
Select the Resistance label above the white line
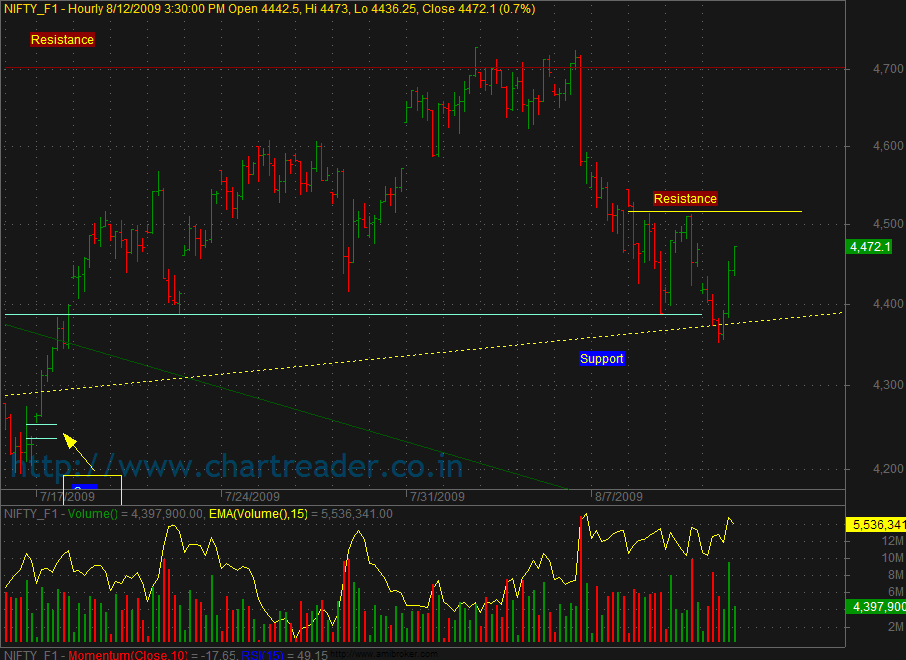click(x=685, y=199)
